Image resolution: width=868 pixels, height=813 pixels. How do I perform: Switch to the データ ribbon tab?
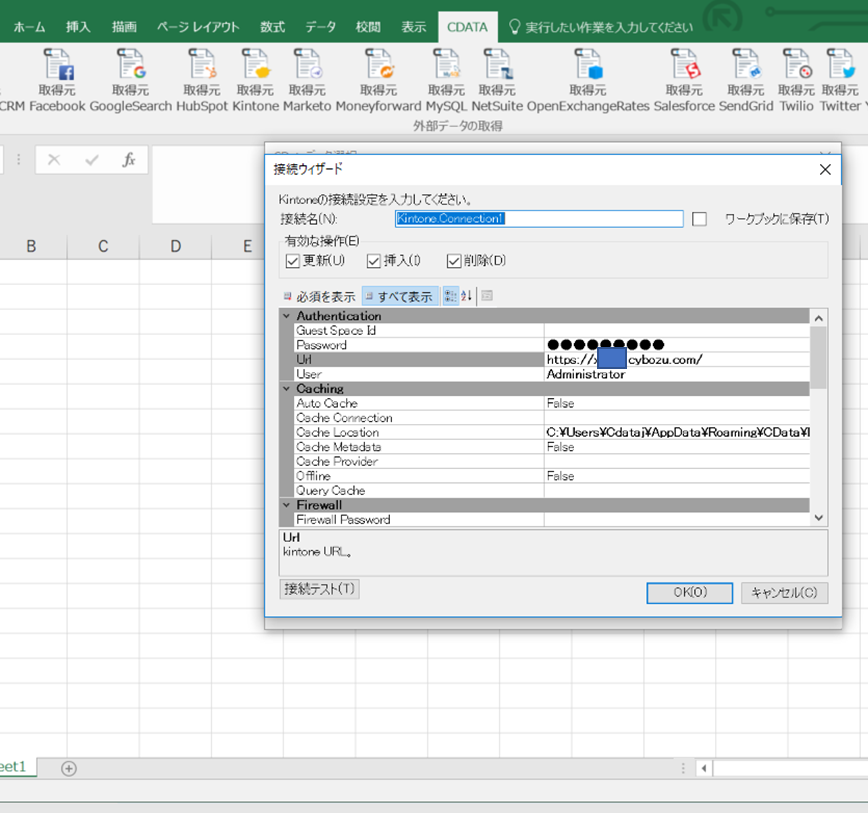[320, 28]
